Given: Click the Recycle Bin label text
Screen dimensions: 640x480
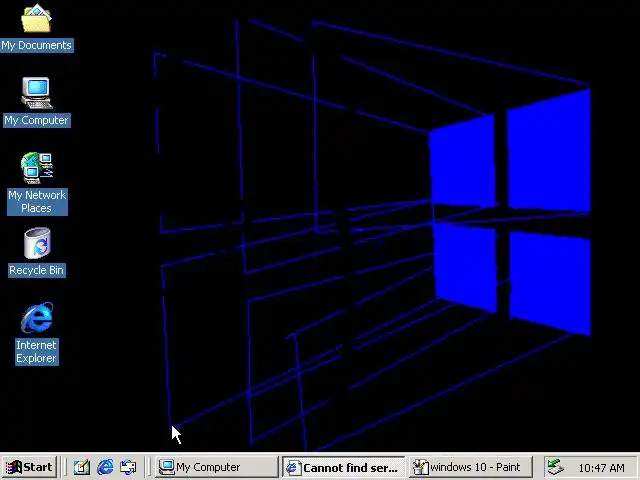Looking at the screenshot, I should pos(37,270).
